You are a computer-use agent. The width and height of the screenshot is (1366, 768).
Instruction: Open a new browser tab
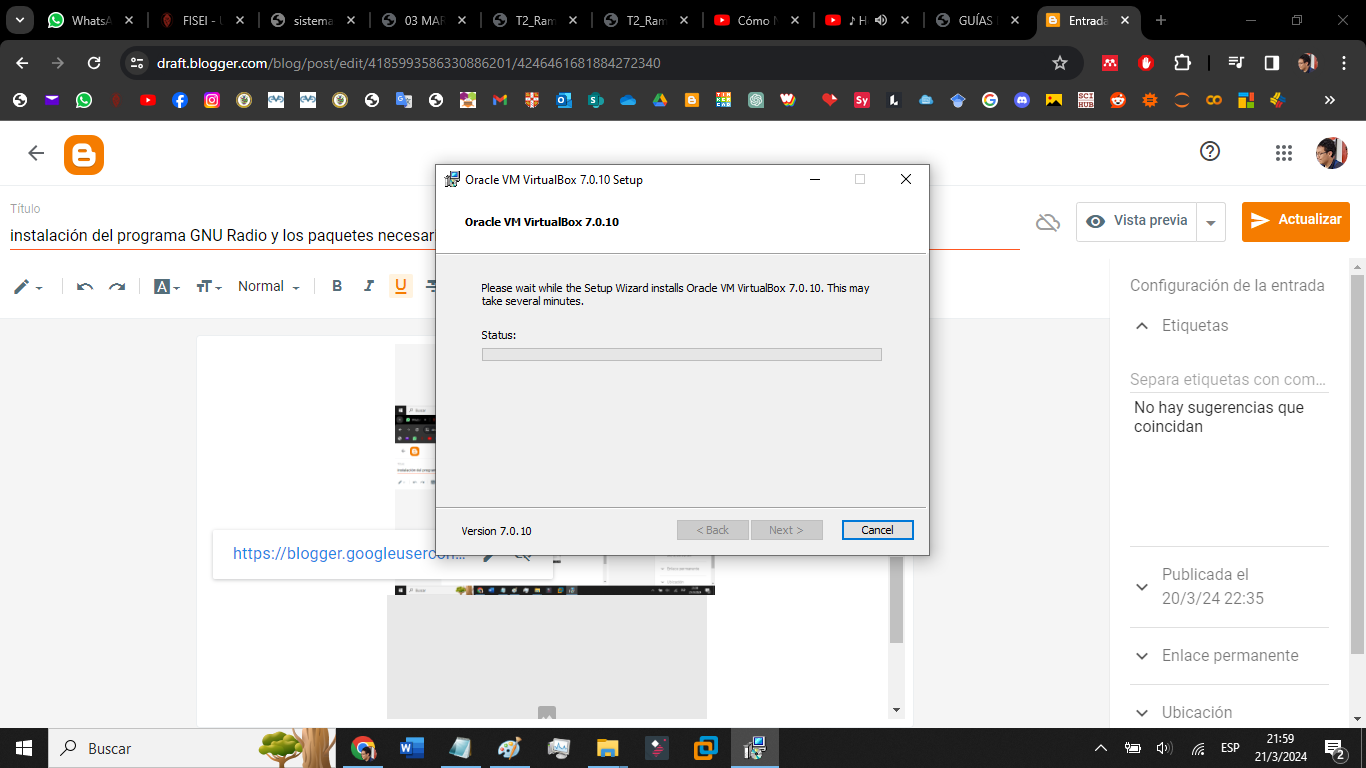tap(1161, 20)
